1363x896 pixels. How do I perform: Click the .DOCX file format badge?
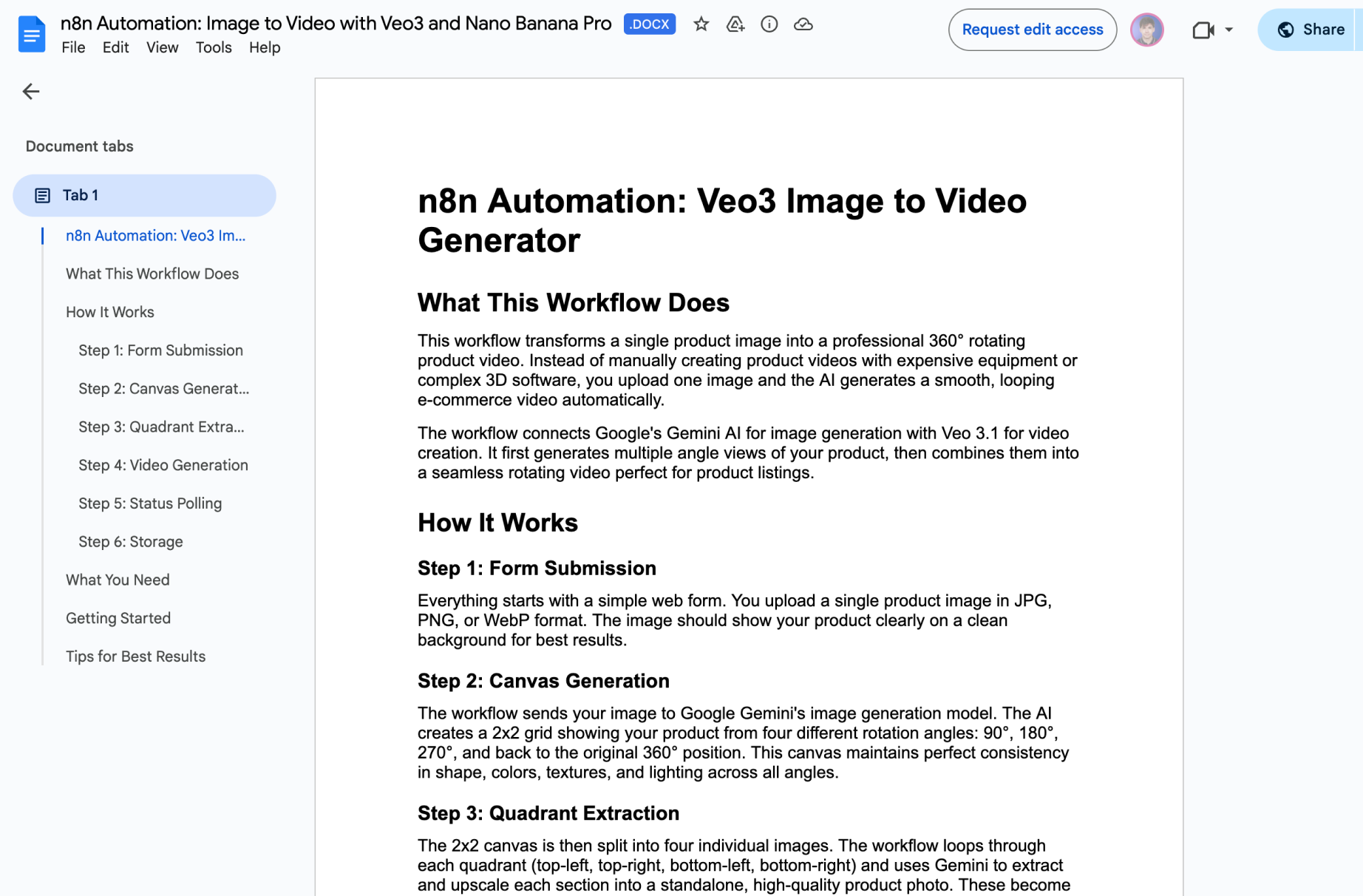point(649,24)
